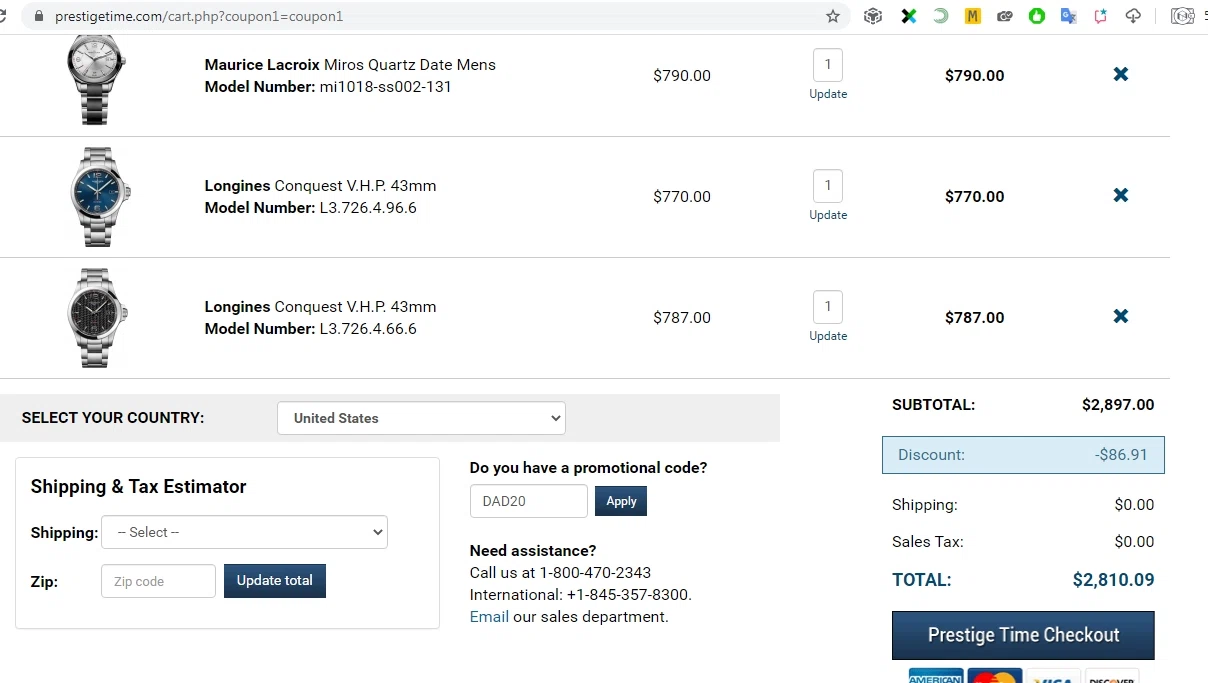Open the green crescent swirl extension
1208x683 pixels.
click(940, 16)
